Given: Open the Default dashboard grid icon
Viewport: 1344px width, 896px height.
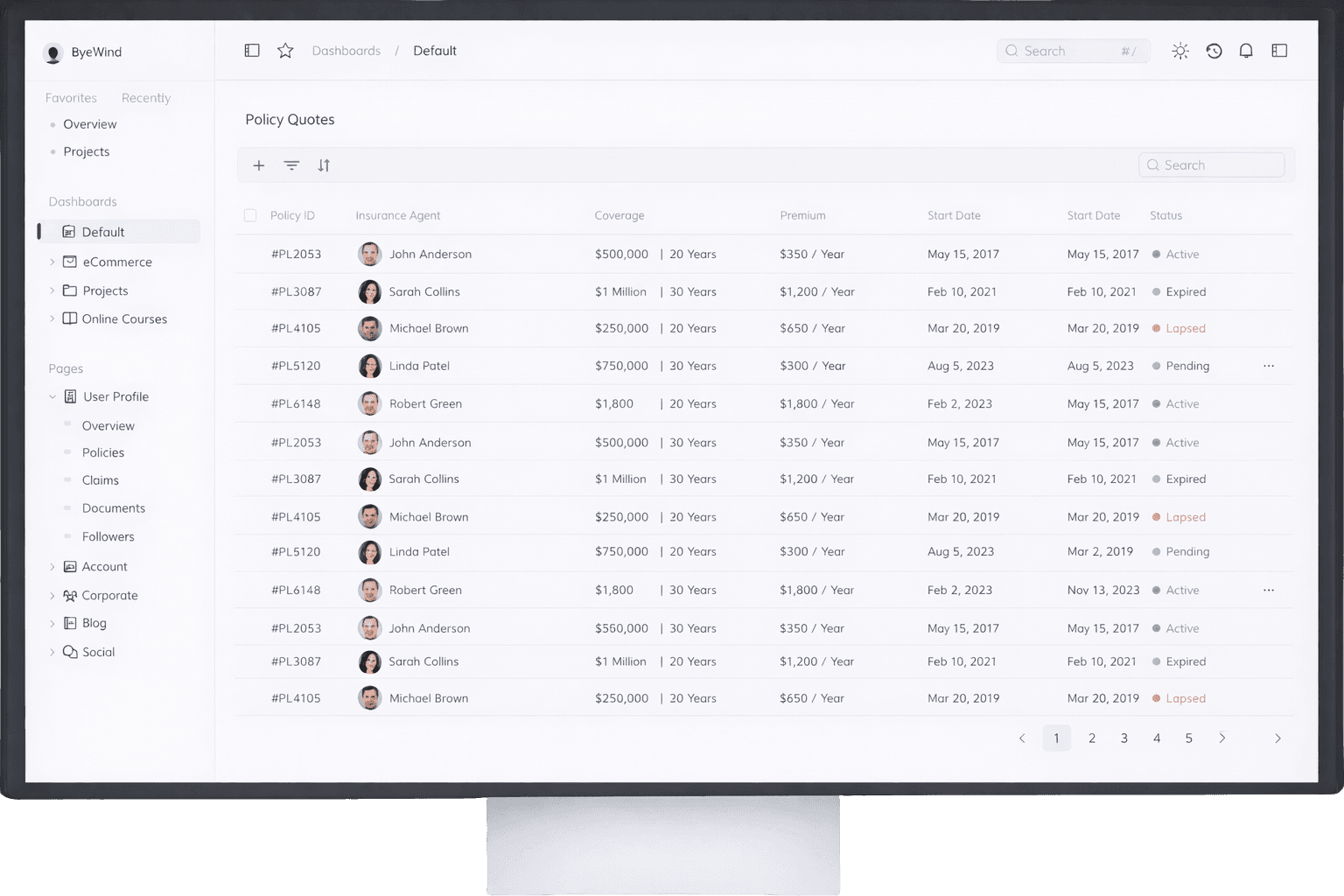Looking at the screenshot, I should pos(69,231).
